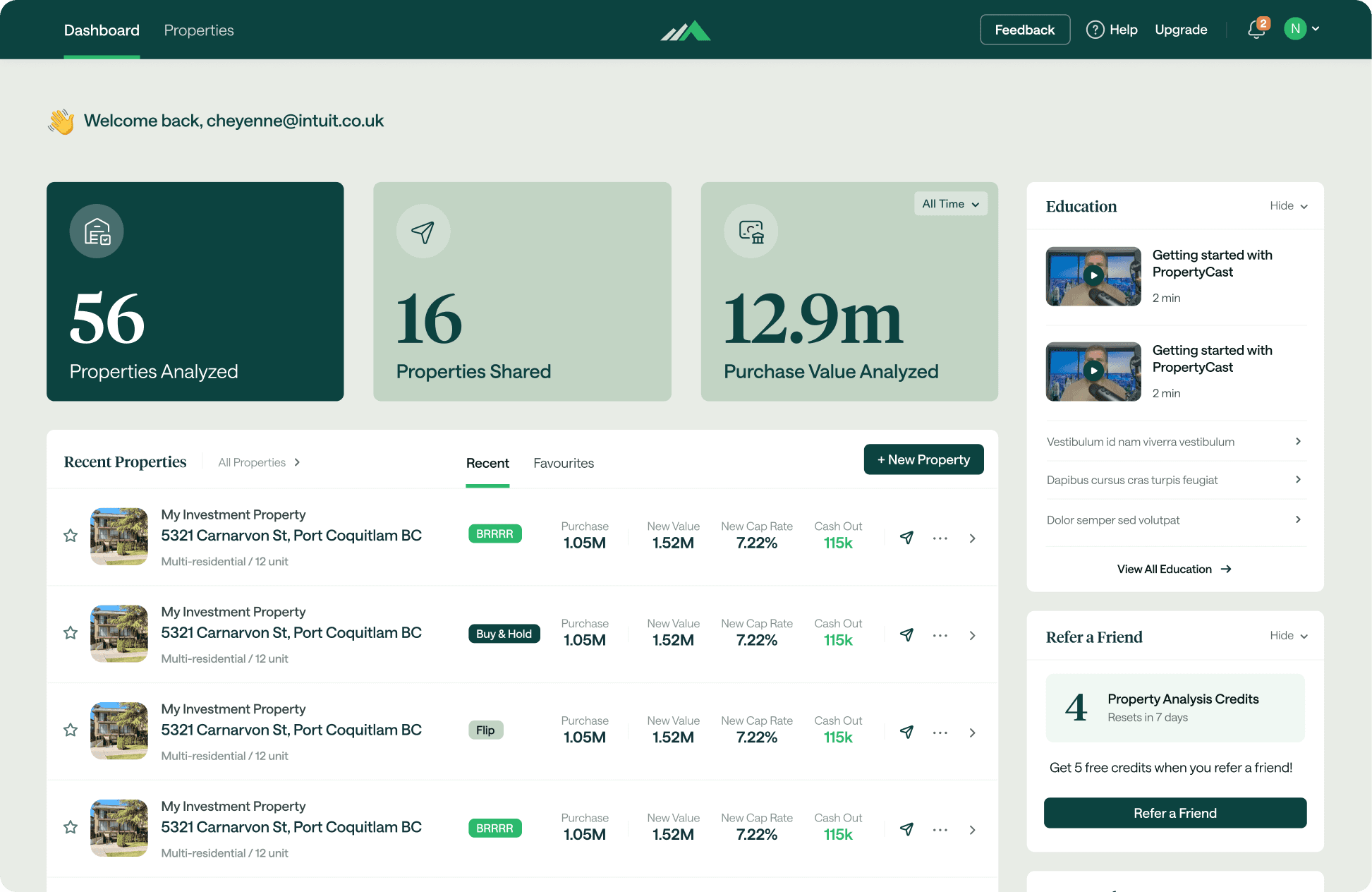
Task: Open more options for Flip property
Action: pyautogui.click(x=940, y=733)
